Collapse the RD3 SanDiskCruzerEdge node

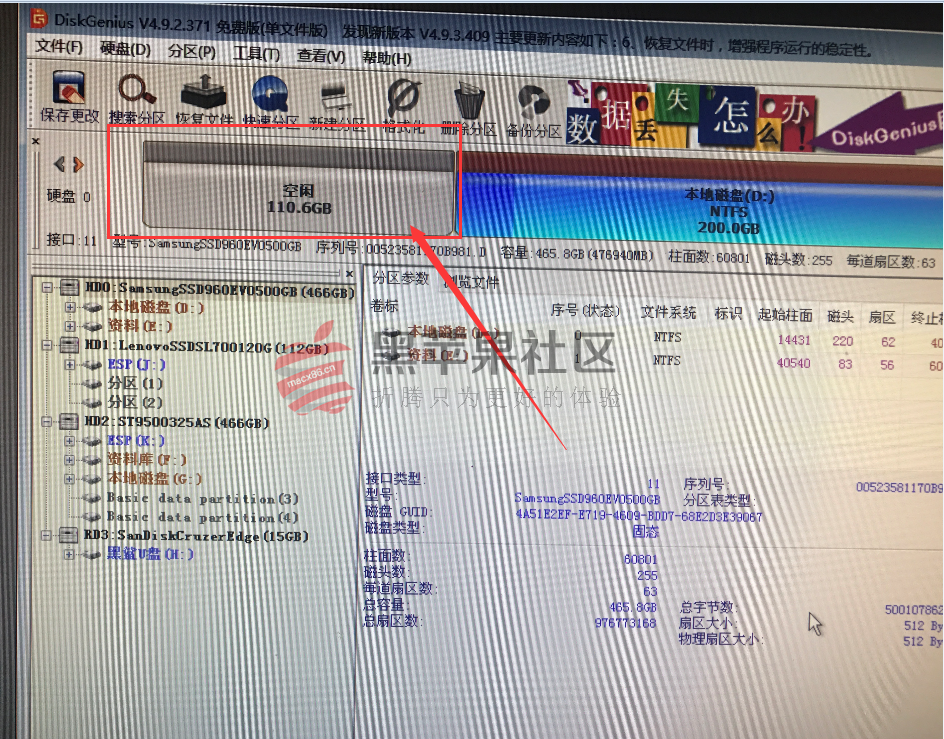(x=46, y=535)
